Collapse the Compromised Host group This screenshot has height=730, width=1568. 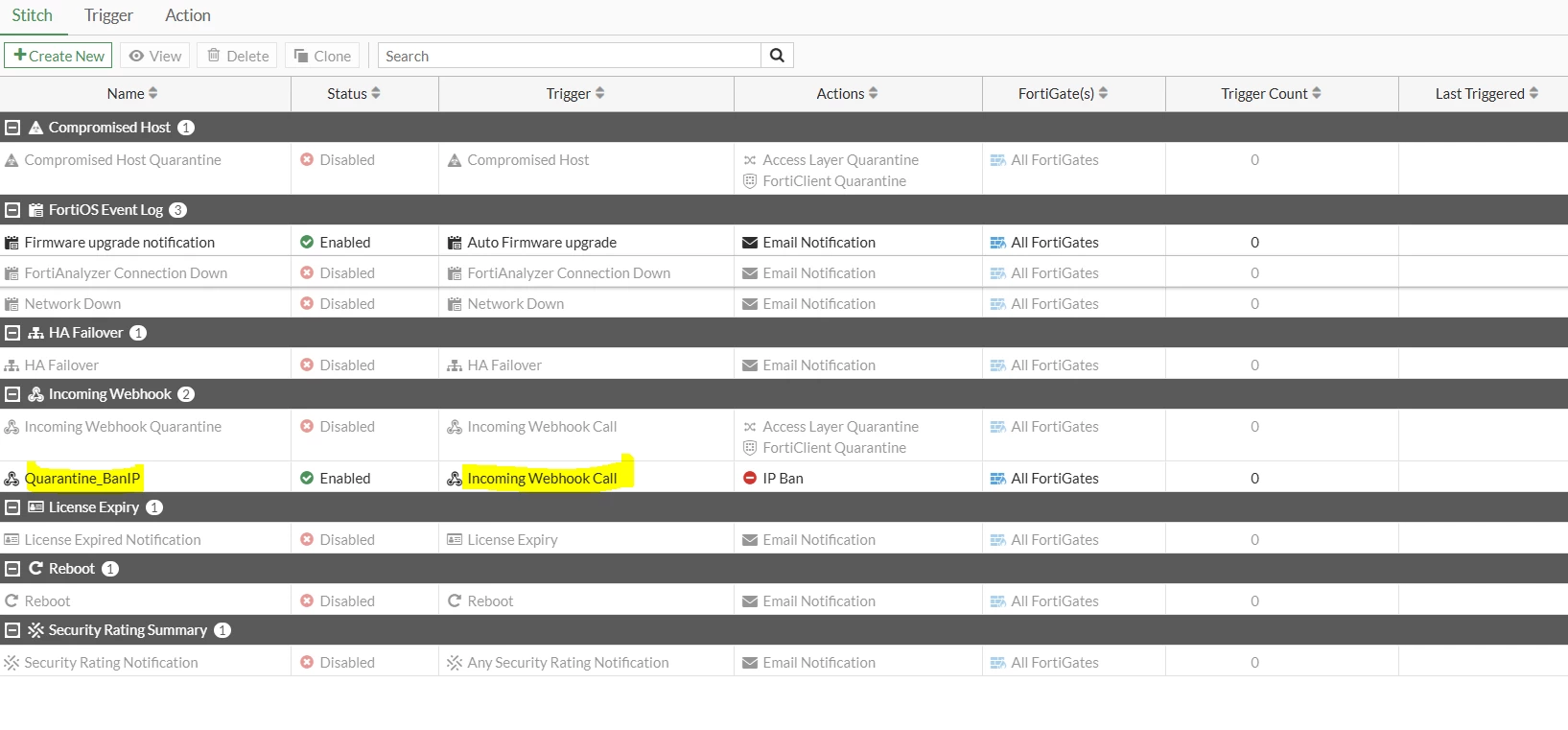click(x=12, y=128)
